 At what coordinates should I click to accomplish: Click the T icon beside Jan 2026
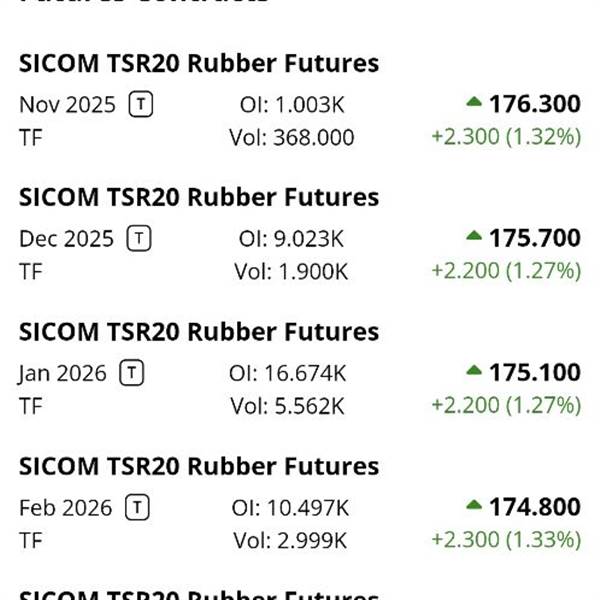point(132,373)
